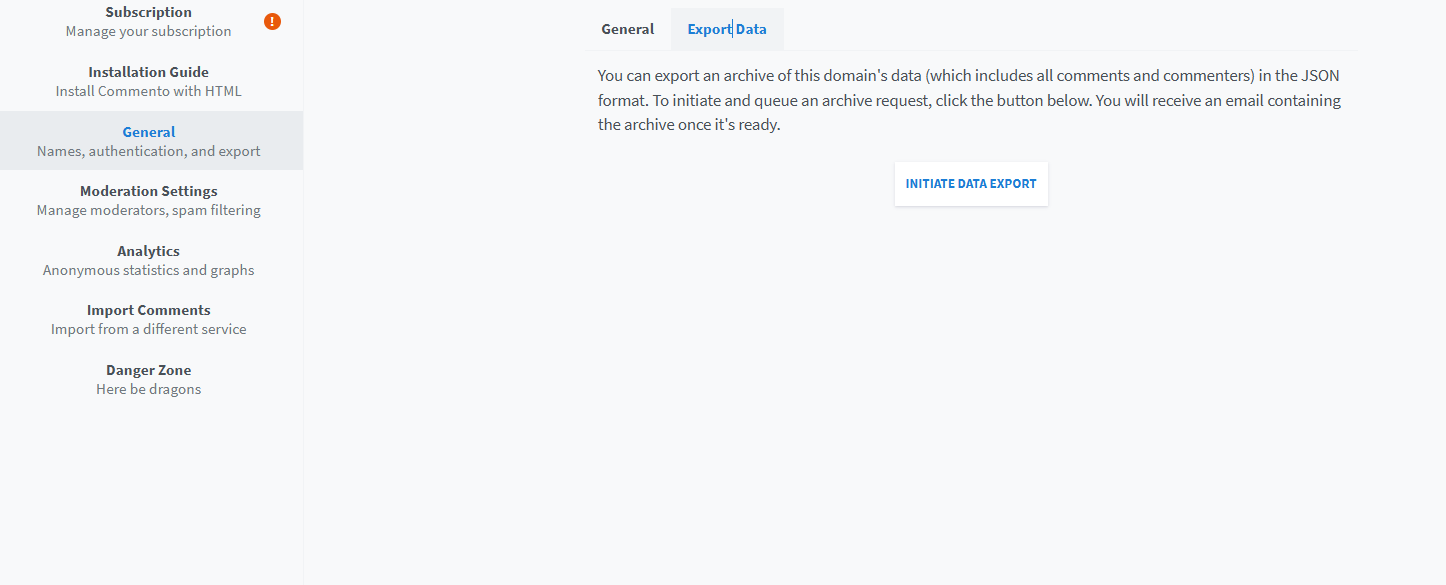Go to Moderation Settings
The image size is (1446, 585).
pos(148,191)
